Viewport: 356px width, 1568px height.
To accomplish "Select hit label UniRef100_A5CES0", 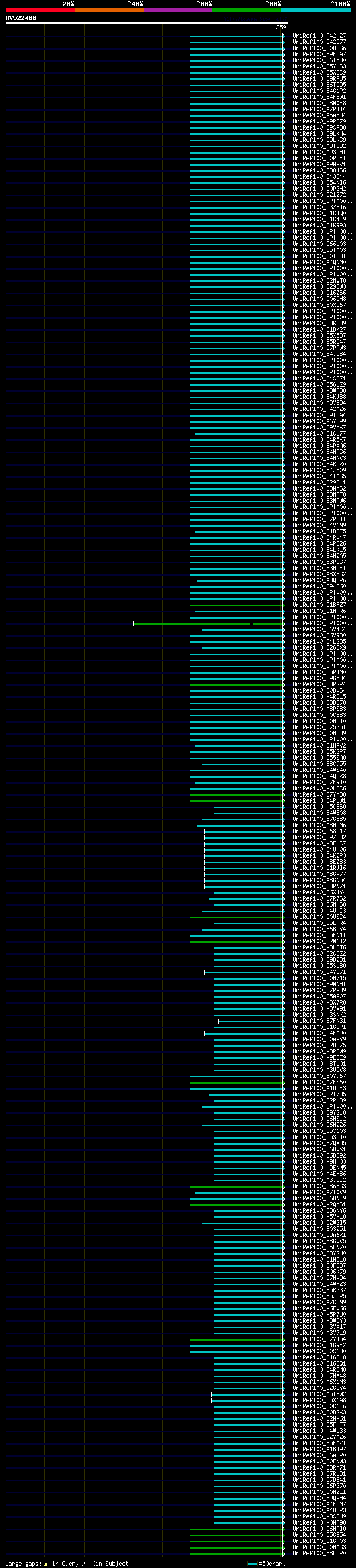I will coord(319,807).
